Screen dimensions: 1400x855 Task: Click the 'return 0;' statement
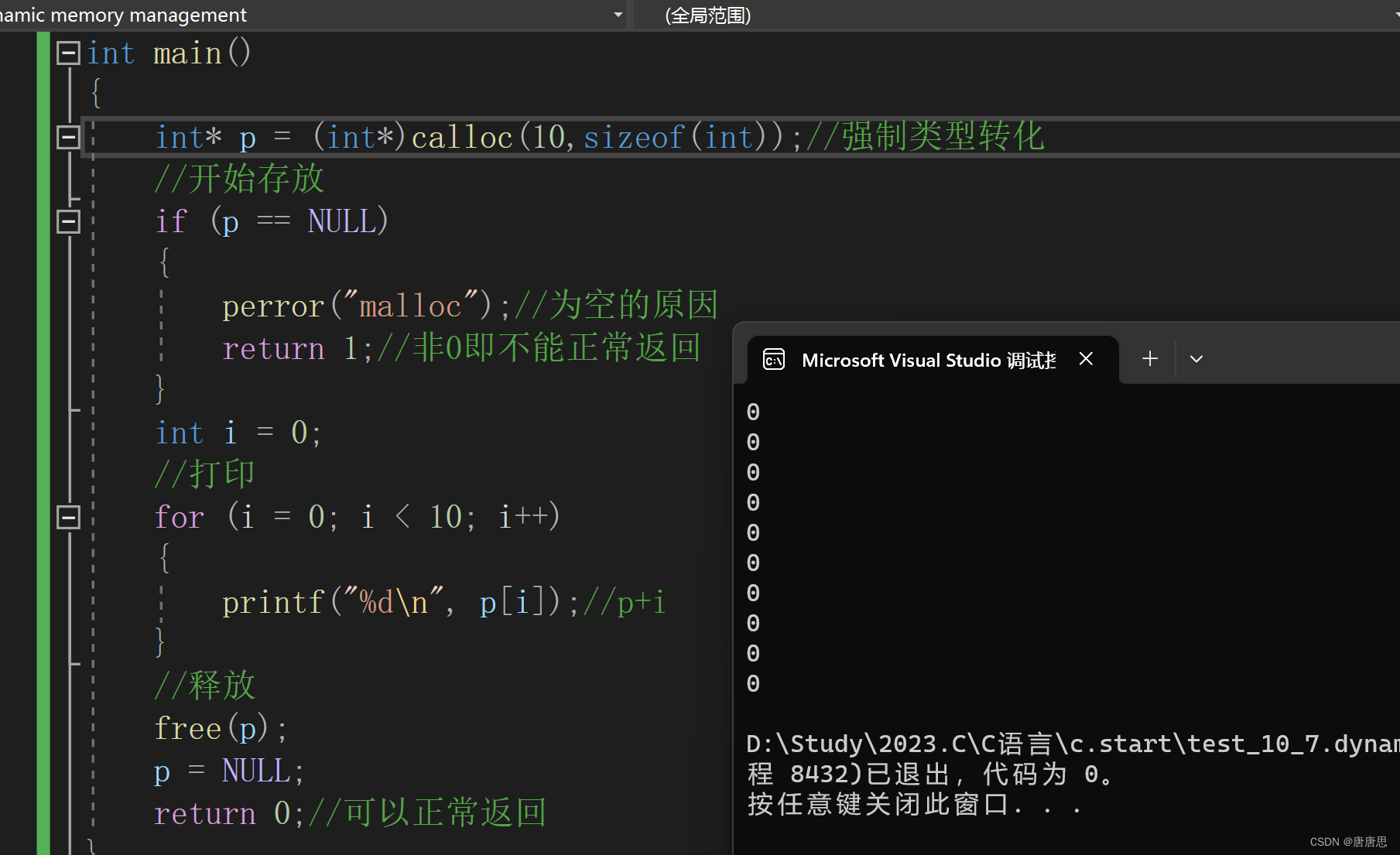tap(230, 813)
